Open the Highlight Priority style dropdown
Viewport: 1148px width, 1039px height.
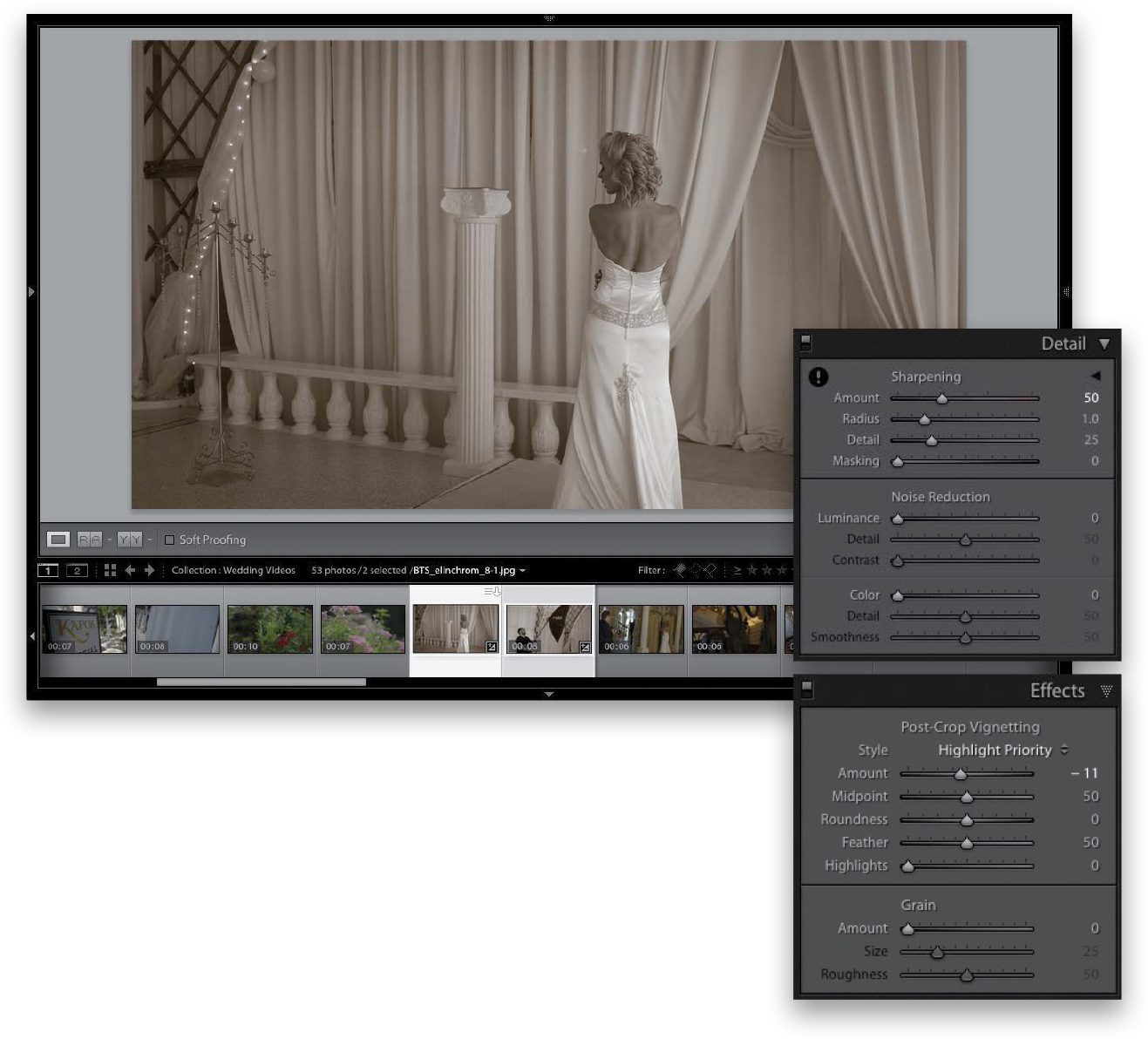click(x=1002, y=750)
